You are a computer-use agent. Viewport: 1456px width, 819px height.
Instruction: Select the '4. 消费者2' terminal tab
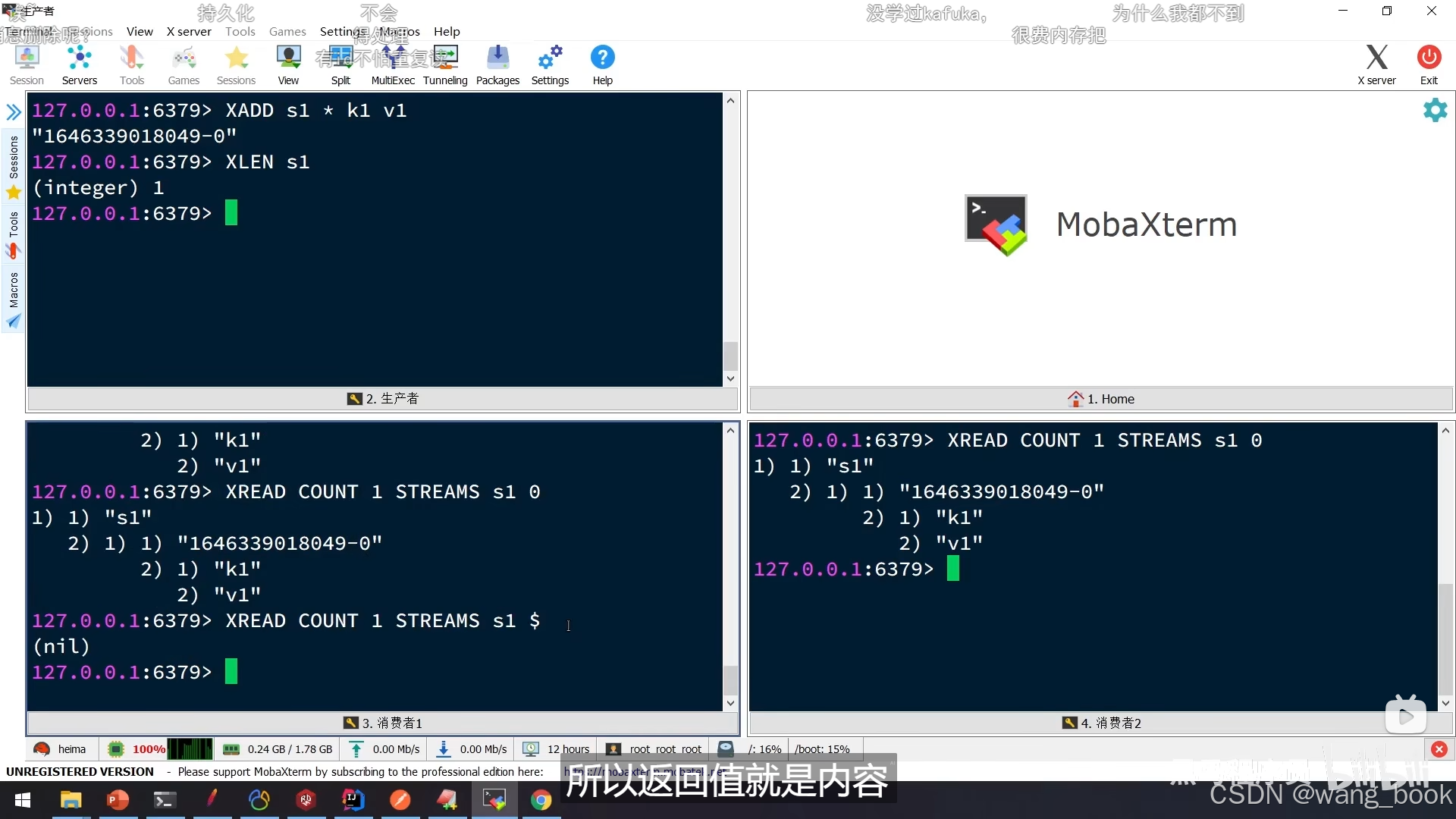(x=1101, y=723)
